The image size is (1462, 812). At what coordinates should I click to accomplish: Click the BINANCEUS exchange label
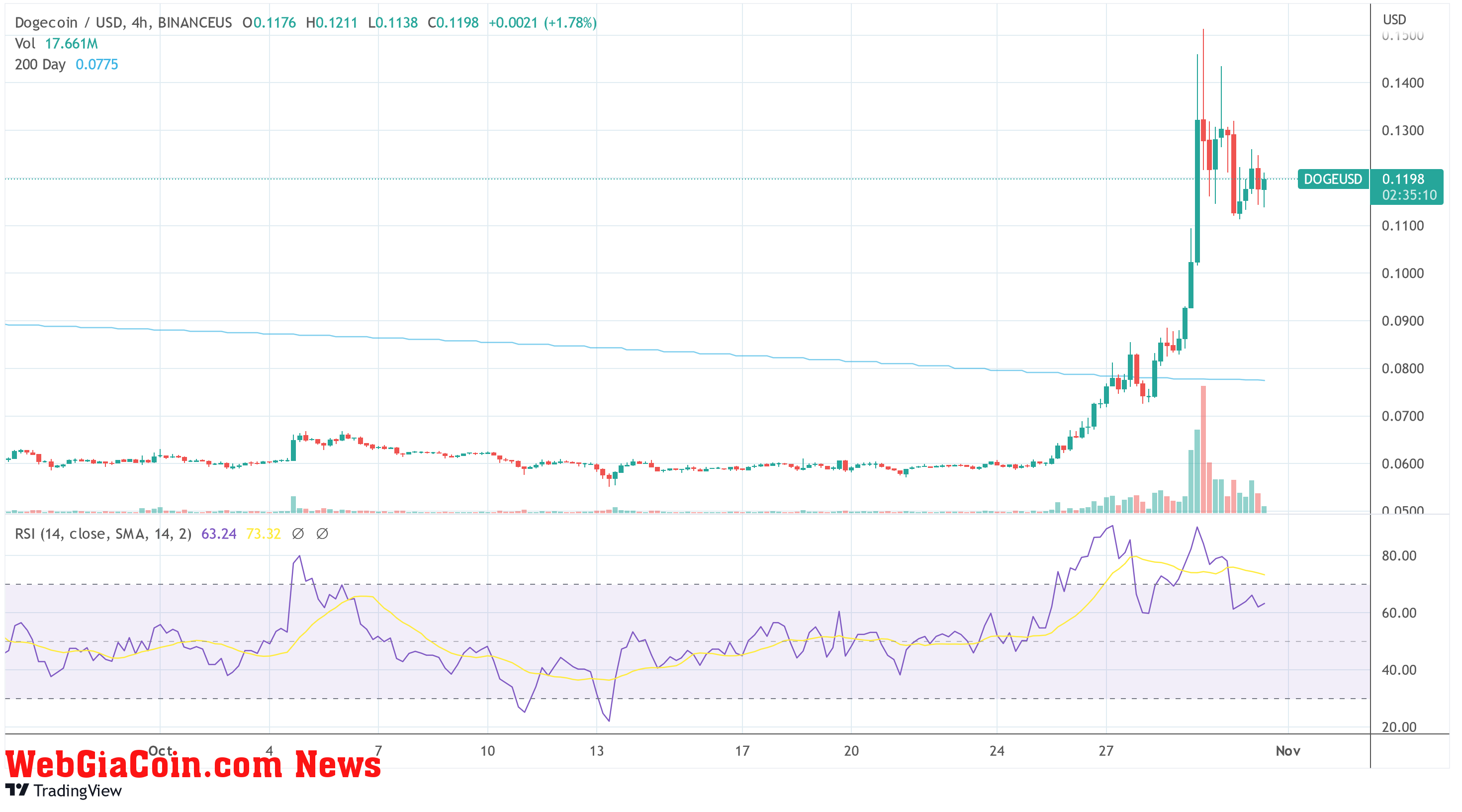[194, 23]
